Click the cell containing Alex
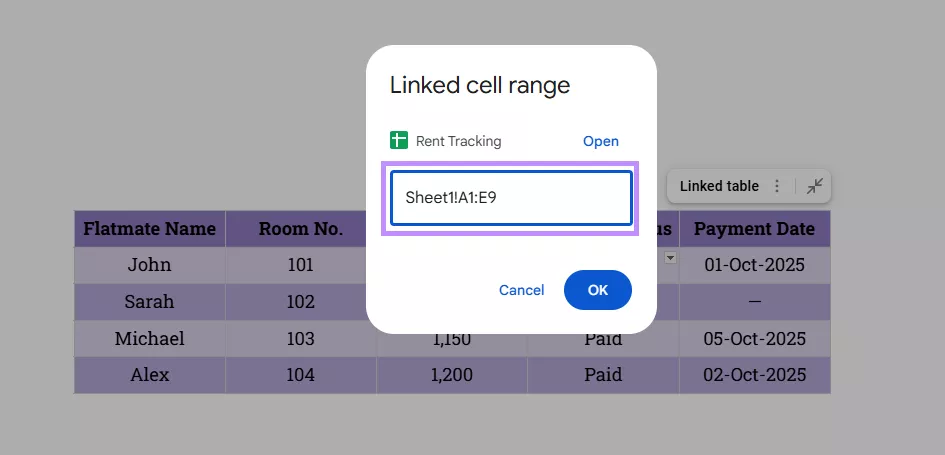Screen dimensions: 945x455 click(150, 376)
